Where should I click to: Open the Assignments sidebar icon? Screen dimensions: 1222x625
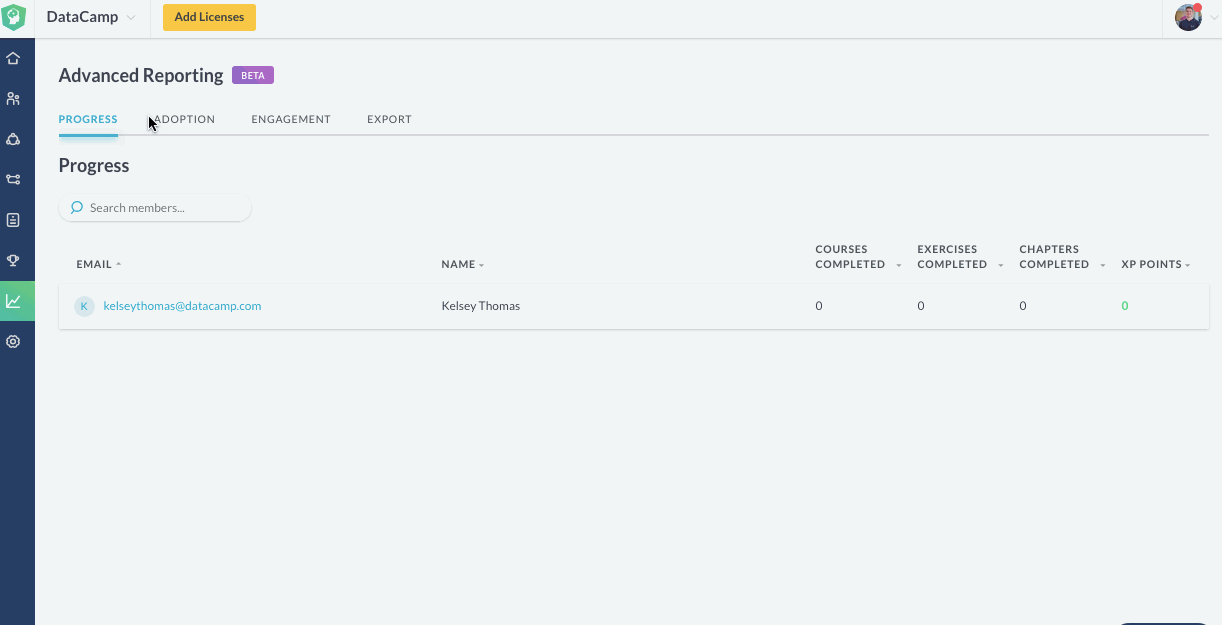[x=13, y=220]
